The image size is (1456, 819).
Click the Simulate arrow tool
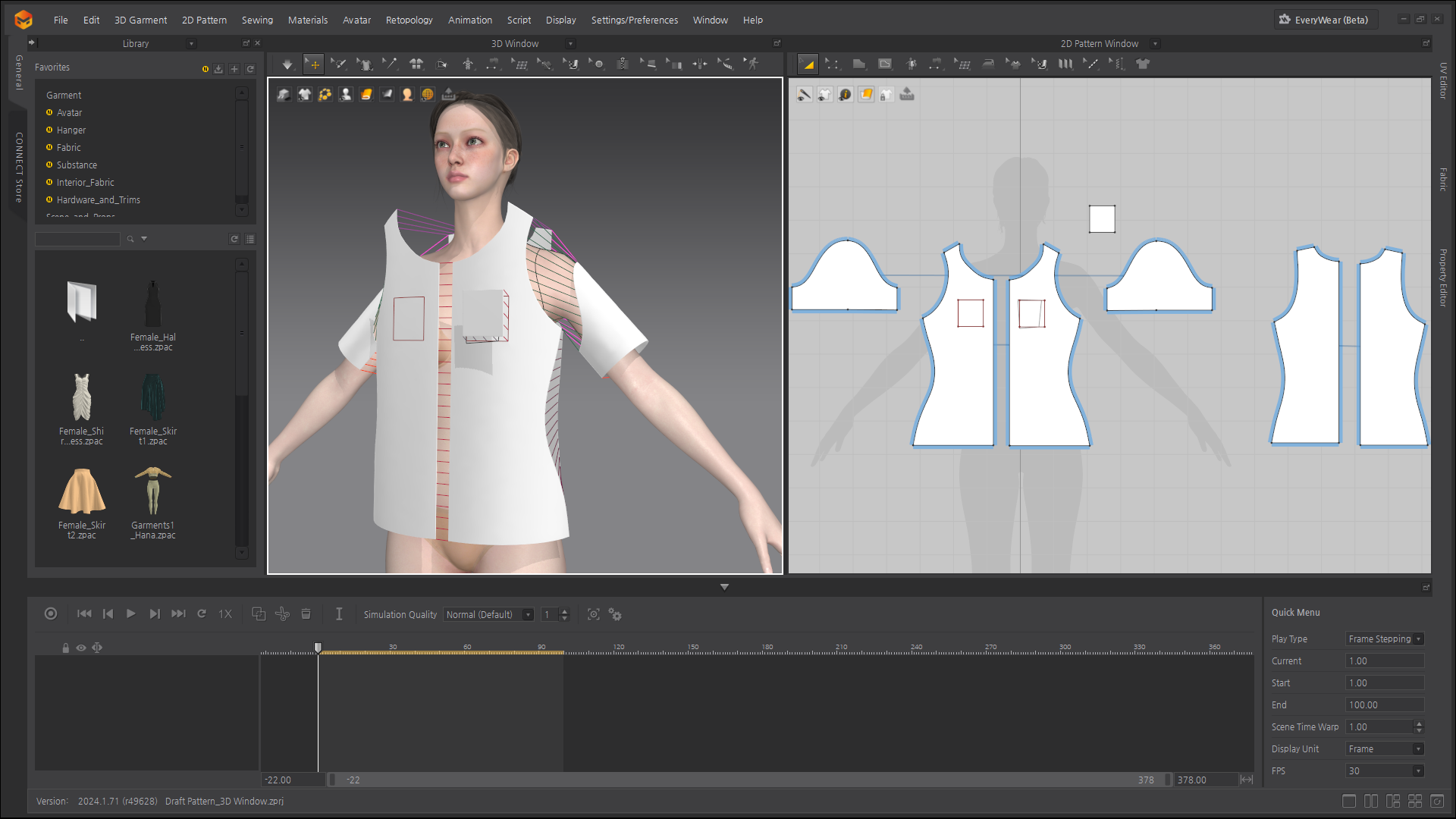click(x=287, y=64)
